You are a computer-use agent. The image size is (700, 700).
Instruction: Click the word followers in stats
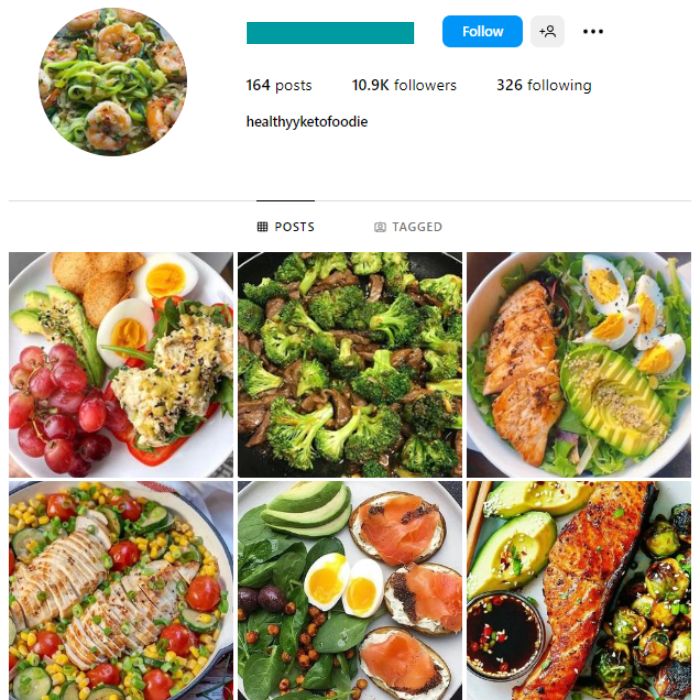[x=425, y=85]
